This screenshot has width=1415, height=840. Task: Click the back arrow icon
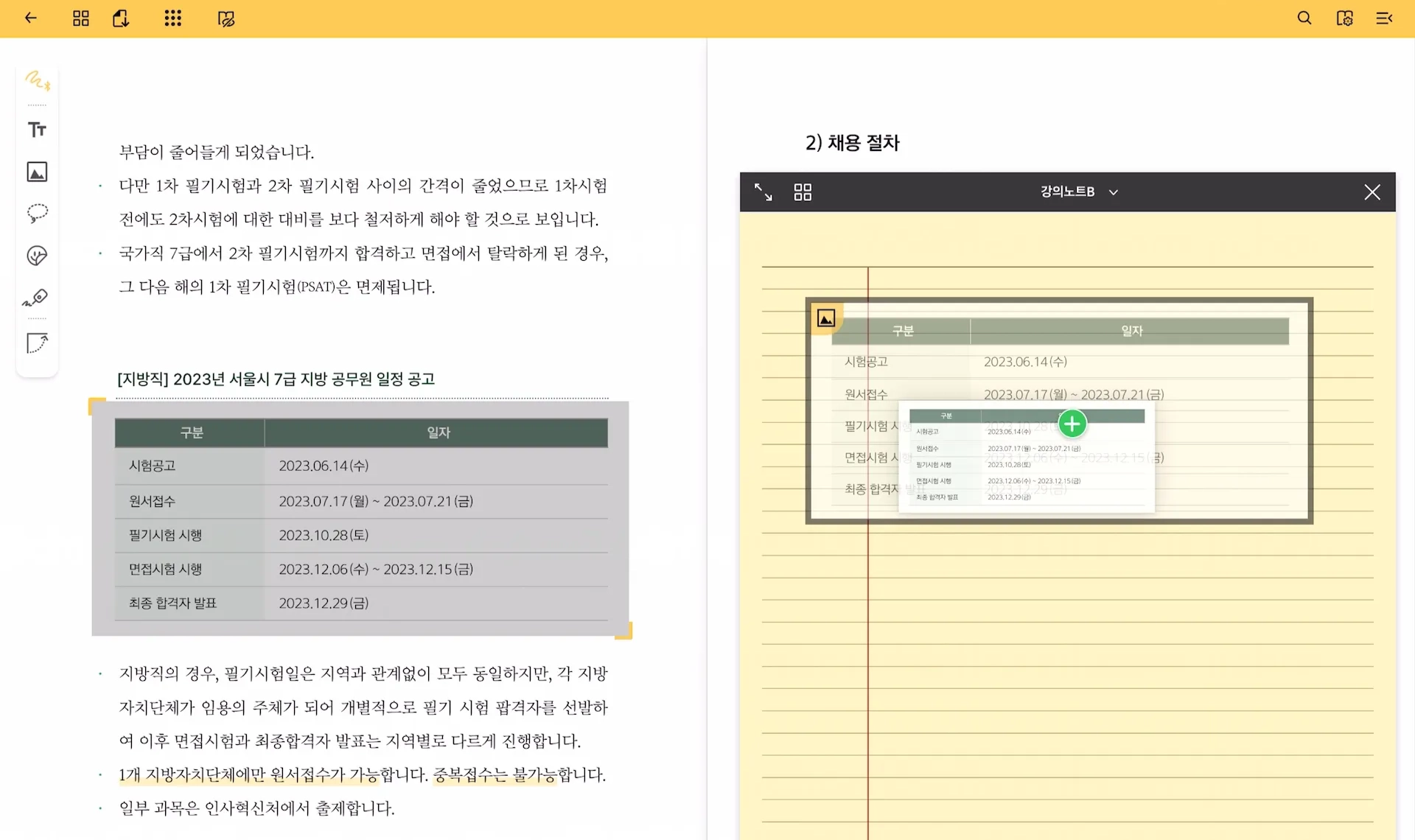click(x=30, y=18)
